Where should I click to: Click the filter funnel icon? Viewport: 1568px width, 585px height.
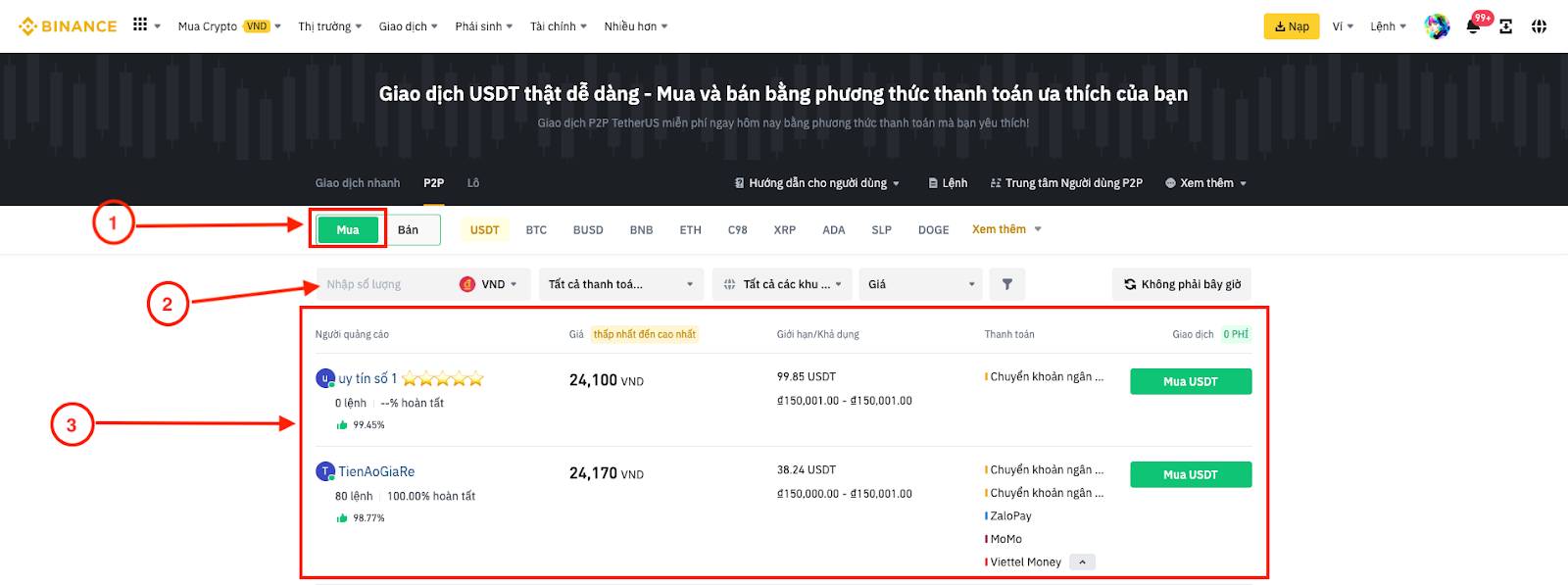point(1006,284)
